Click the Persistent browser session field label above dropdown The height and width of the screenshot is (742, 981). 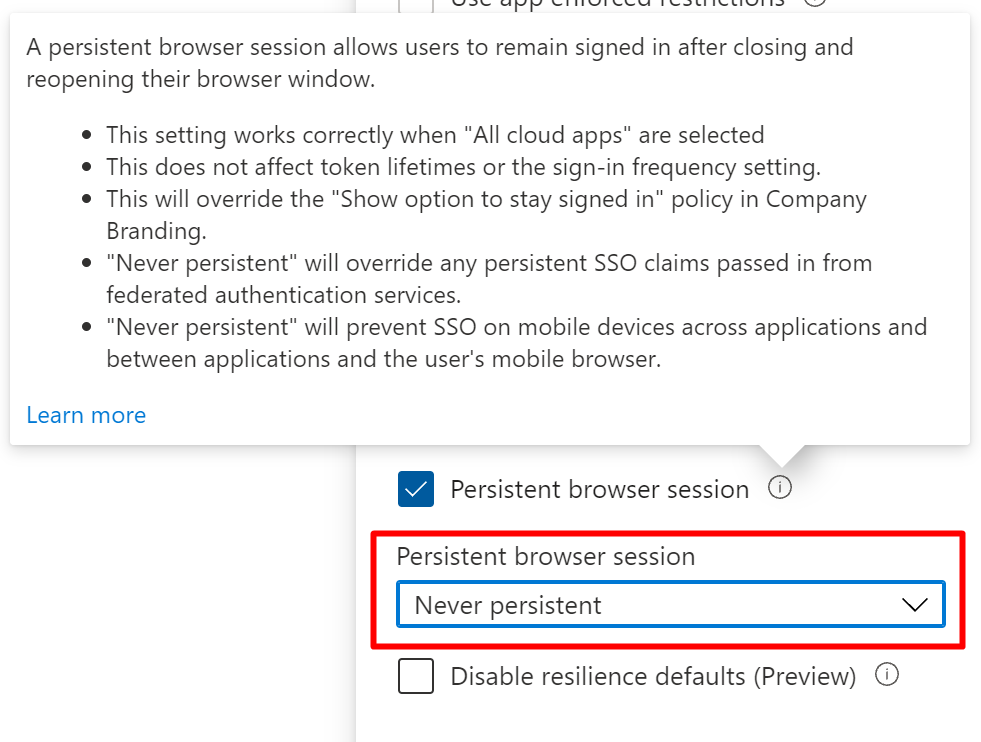pos(545,557)
